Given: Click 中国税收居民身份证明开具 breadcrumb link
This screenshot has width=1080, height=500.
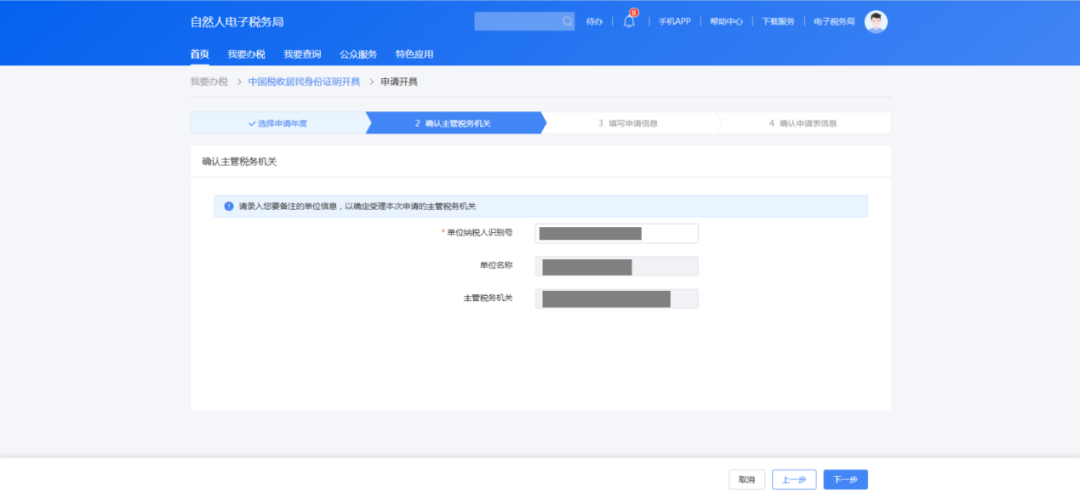Looking at the screenshot, I should tap(303, 81).
